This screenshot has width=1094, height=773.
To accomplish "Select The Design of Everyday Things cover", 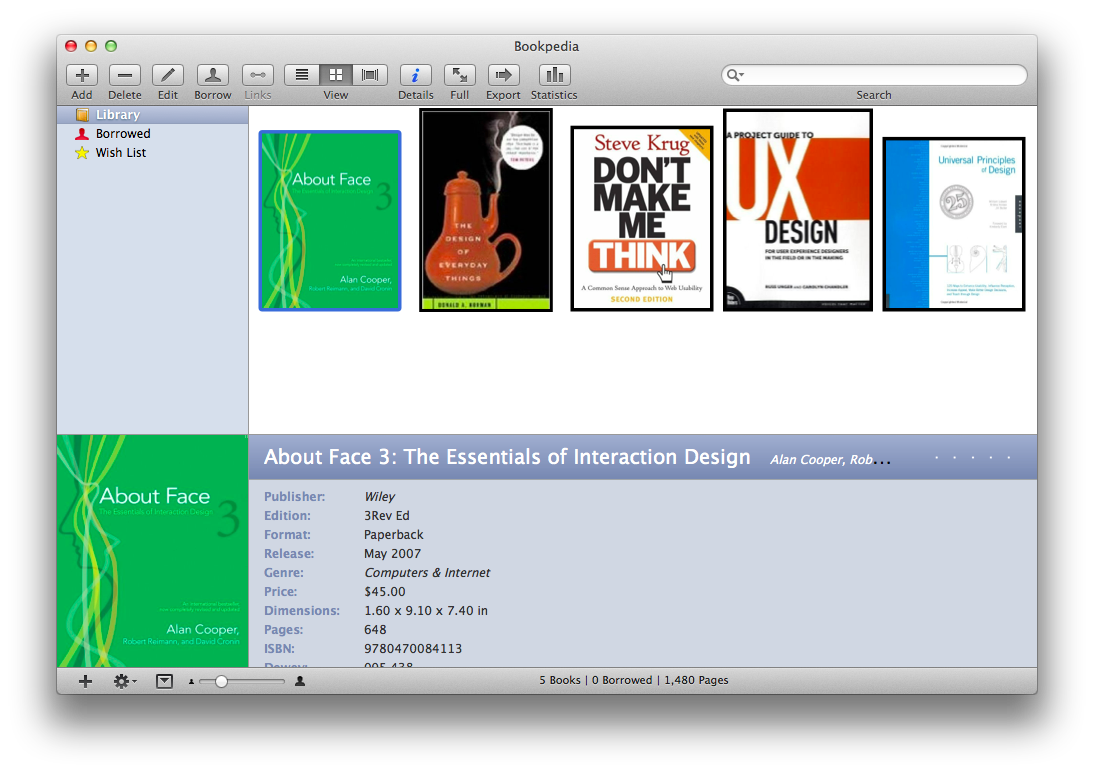I will tap(486, 210).
